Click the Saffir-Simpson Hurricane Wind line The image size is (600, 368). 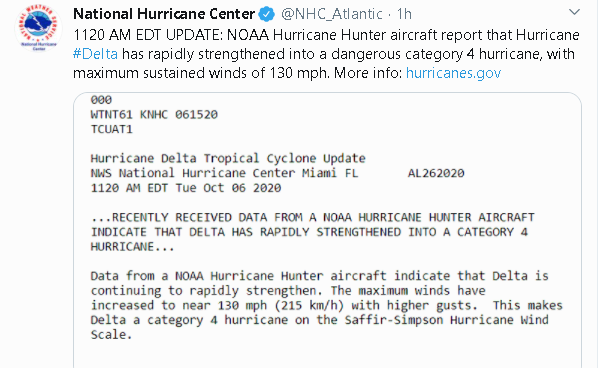coord(320,320)
